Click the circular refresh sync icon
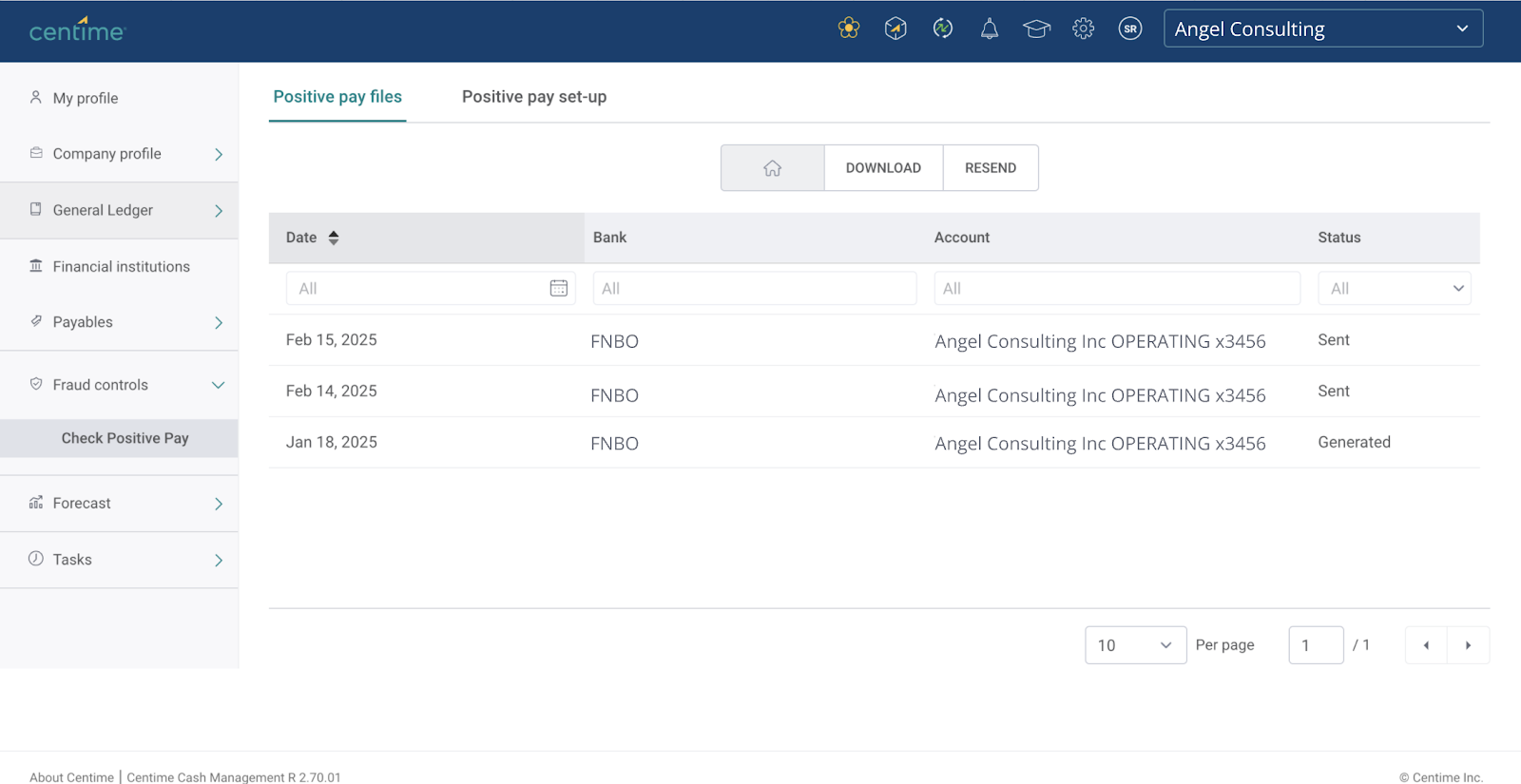The width and height of the screenshot is (1521, 784). click(x=943, y=29)
